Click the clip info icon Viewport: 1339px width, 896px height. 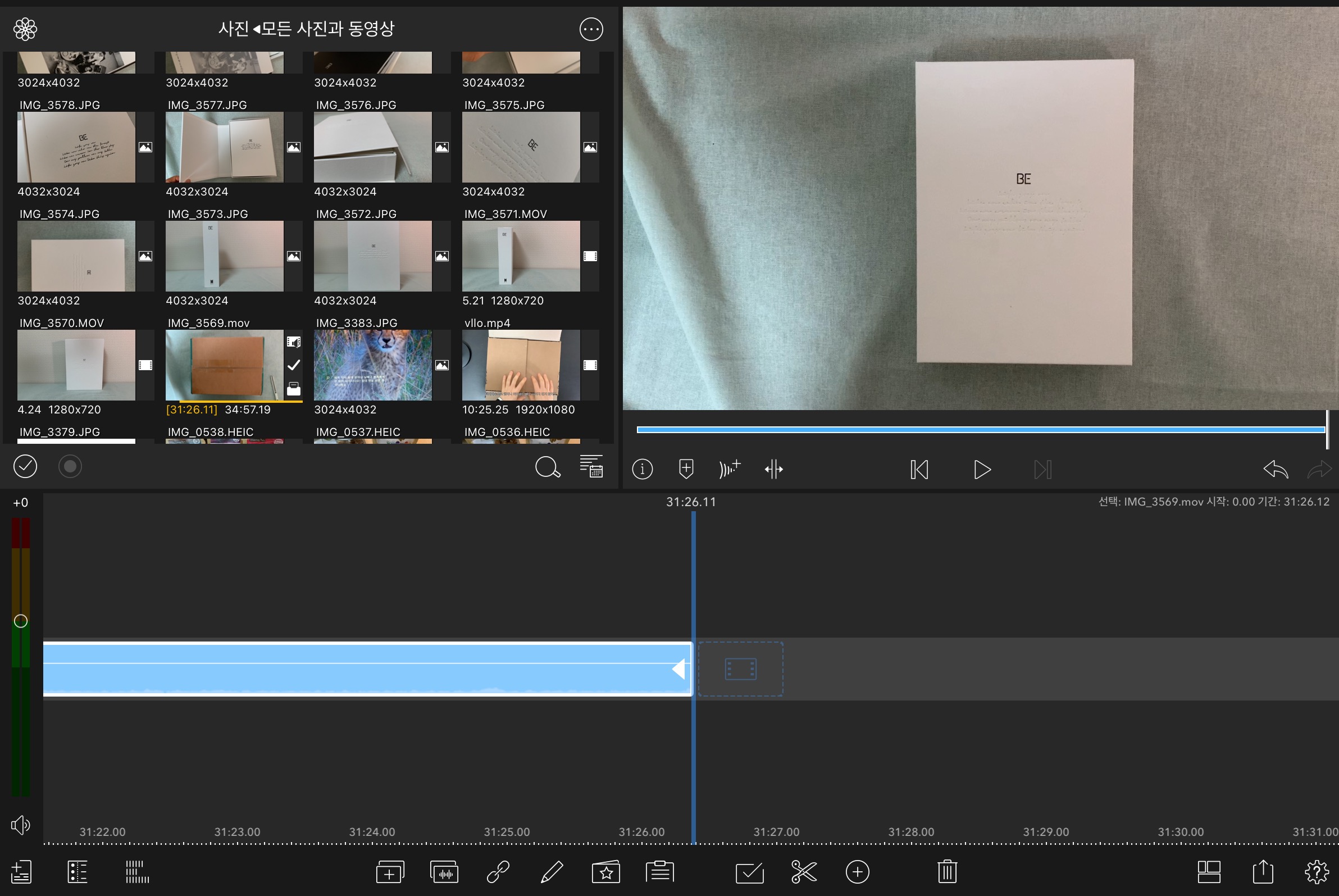pyautogui.click(x=642, y=469)
